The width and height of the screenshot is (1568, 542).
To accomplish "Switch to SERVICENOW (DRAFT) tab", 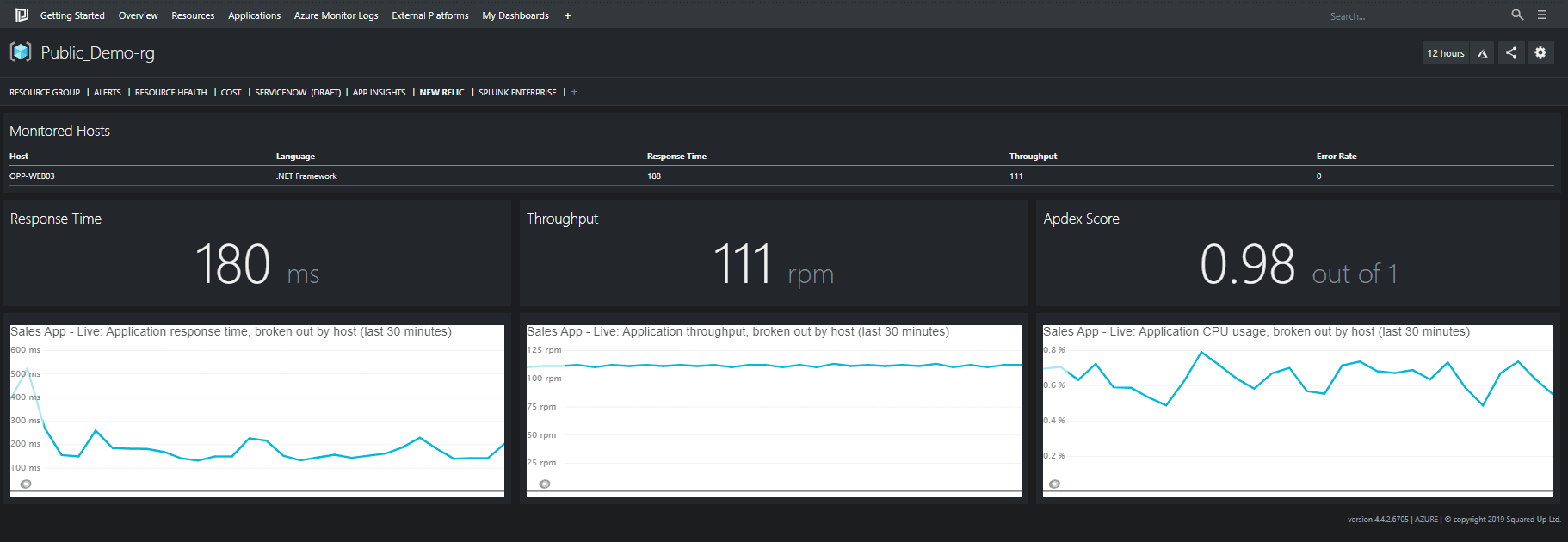I will [x=298, y=92].
